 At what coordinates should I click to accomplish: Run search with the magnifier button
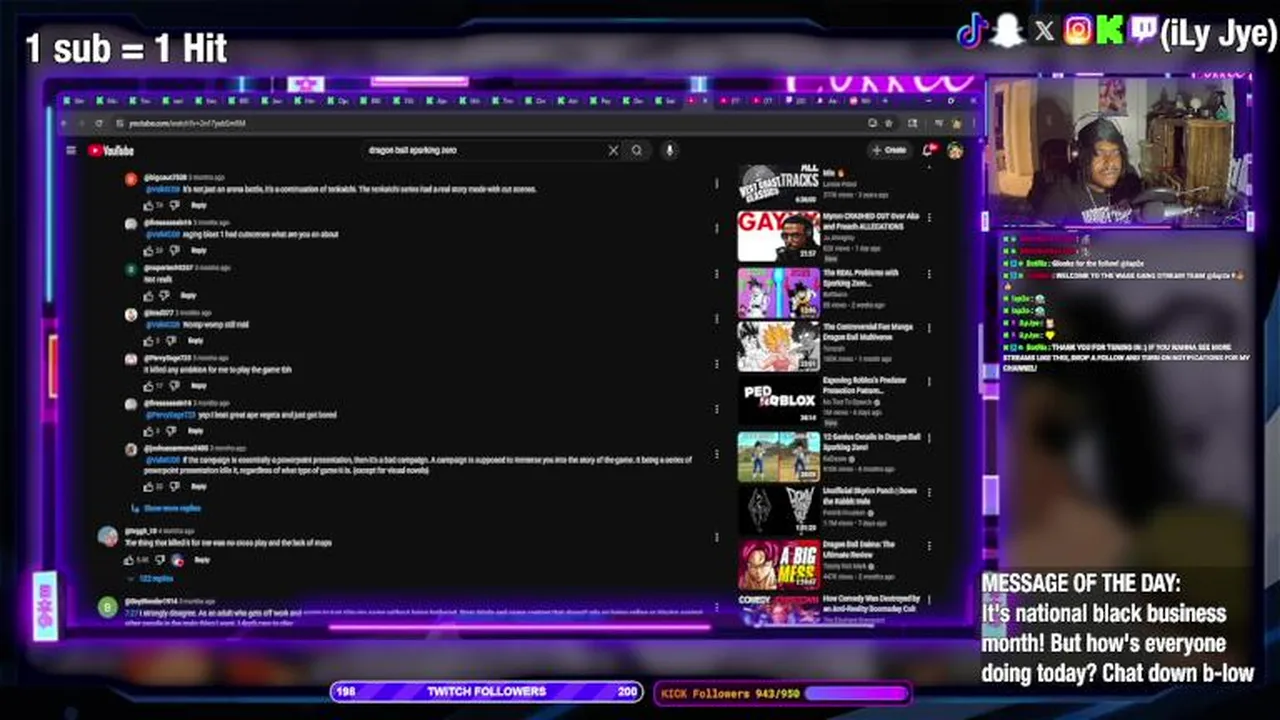(637, 150)
